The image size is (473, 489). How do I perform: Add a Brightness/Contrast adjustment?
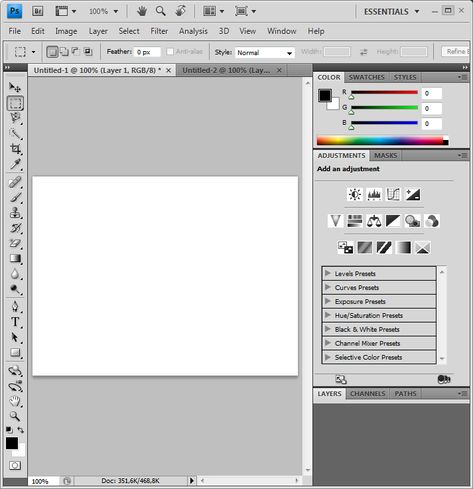point(355,194)
